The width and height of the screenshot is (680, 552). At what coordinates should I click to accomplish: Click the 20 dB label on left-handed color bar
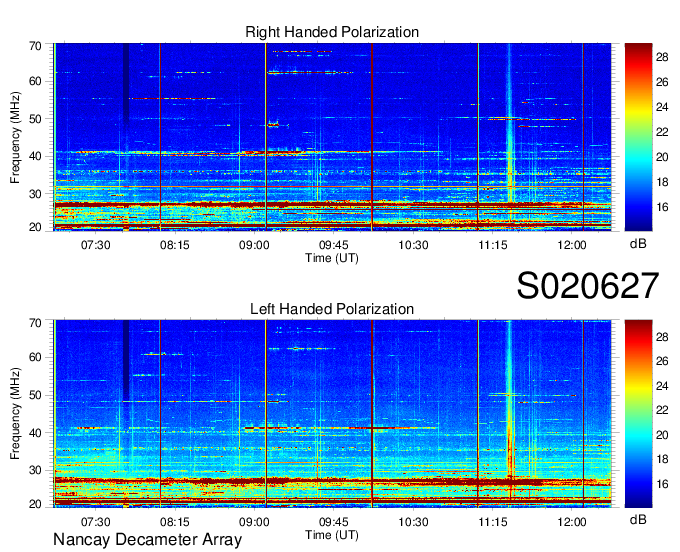click(662, 434)
